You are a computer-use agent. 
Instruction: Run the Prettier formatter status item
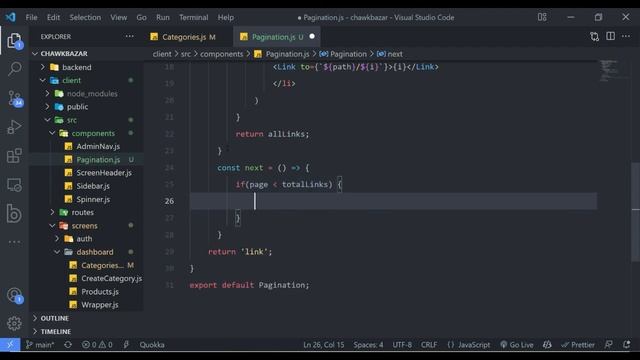(x=578, y=345)
